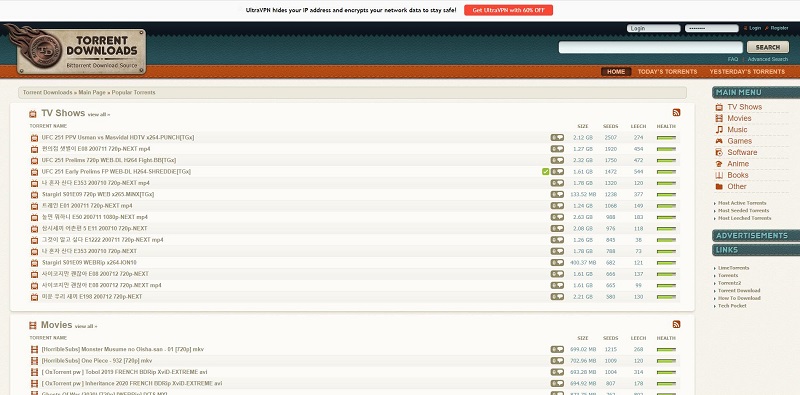800x395 pixels.
Task: Expand Movies with view all link
Action: click(86, 327)
